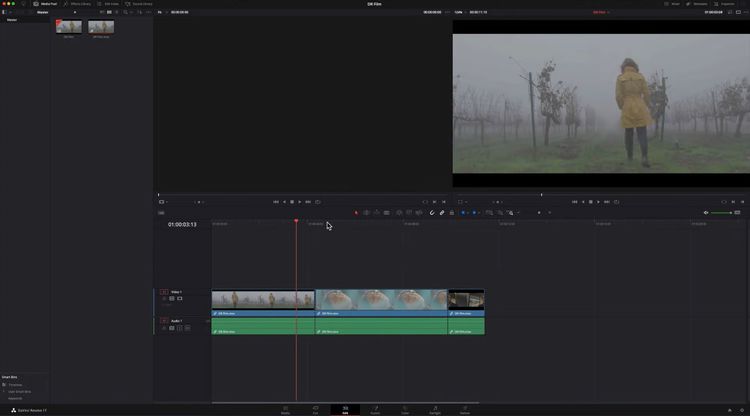The width and height of the screenshot is (750, 416).
Task: Play the timeline viewer forward
Action: point(598,202)
